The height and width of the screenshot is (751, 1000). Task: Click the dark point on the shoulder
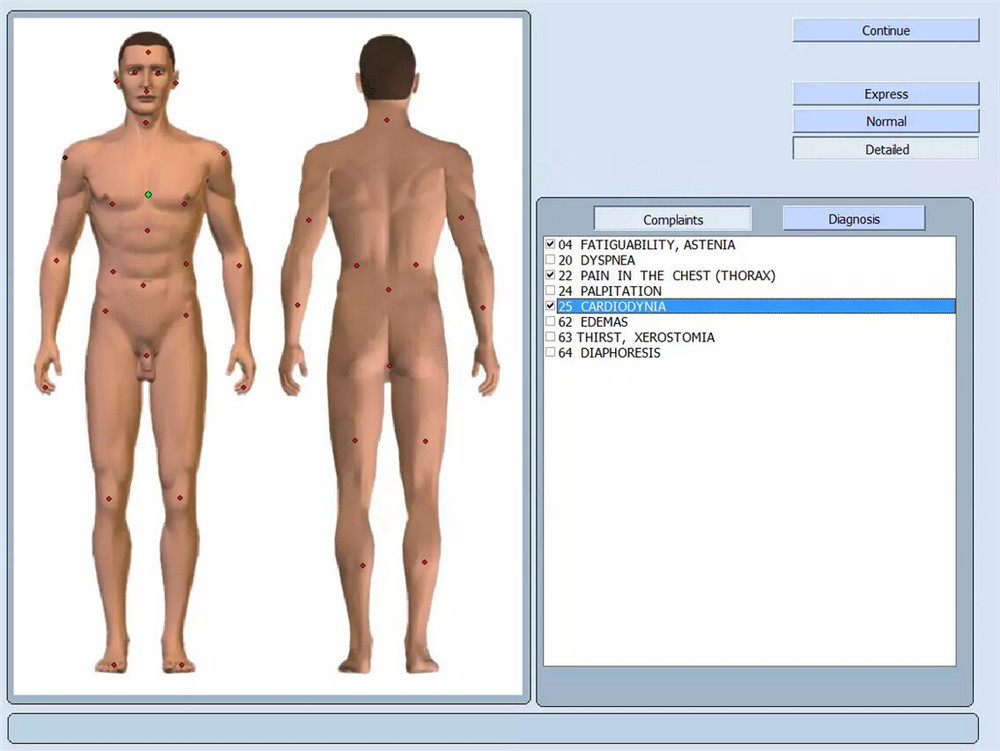pos(65,157)
